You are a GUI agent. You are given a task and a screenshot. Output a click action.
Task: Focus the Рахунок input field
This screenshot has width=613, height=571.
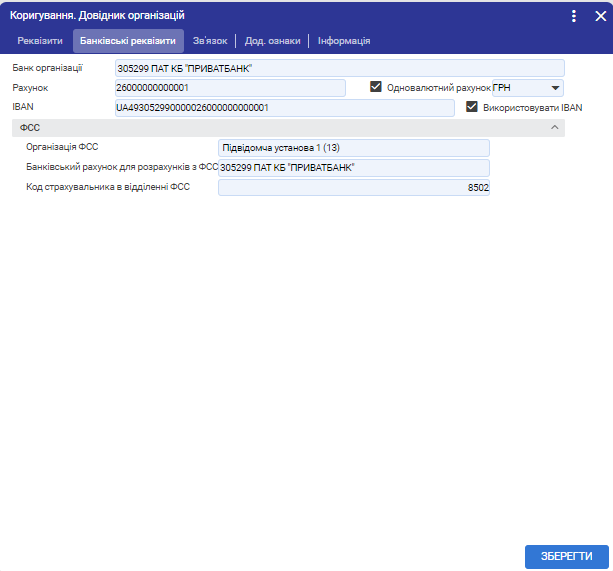pos(230,88)
